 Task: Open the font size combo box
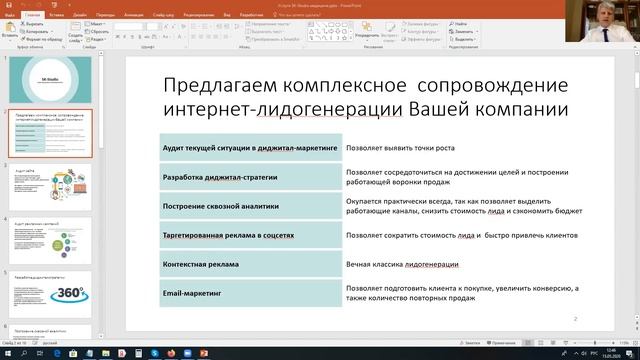[x=152, y=27]
